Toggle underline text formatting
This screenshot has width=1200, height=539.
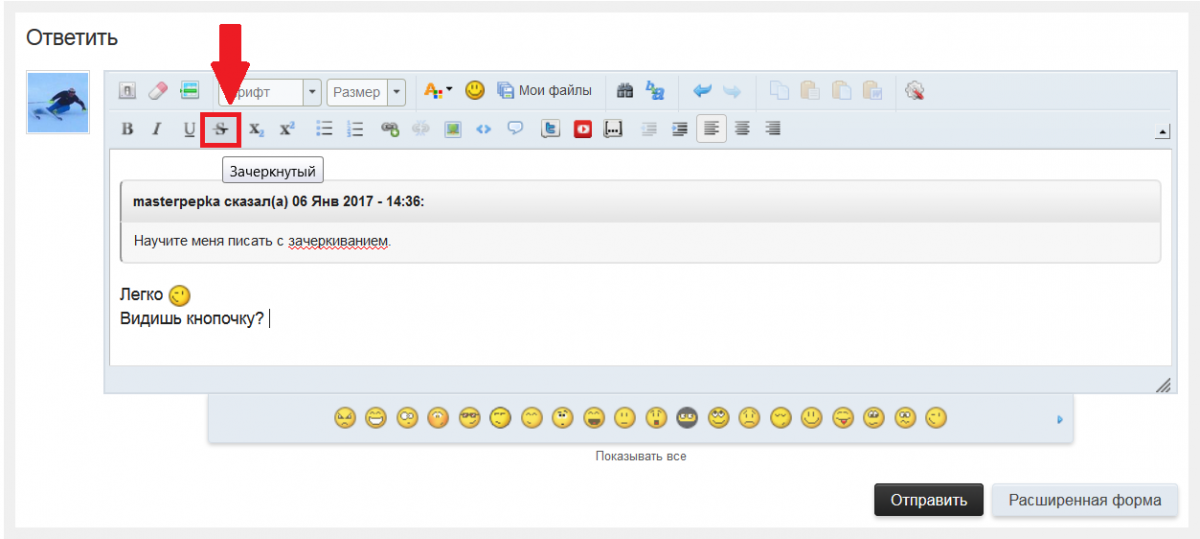[189, 129]
